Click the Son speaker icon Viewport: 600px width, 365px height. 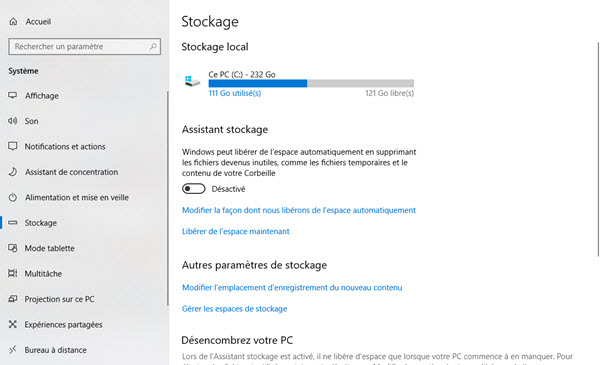13,121
